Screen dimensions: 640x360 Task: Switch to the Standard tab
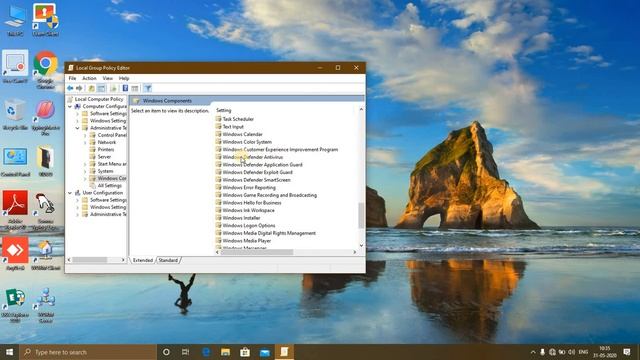pos(168,260)
